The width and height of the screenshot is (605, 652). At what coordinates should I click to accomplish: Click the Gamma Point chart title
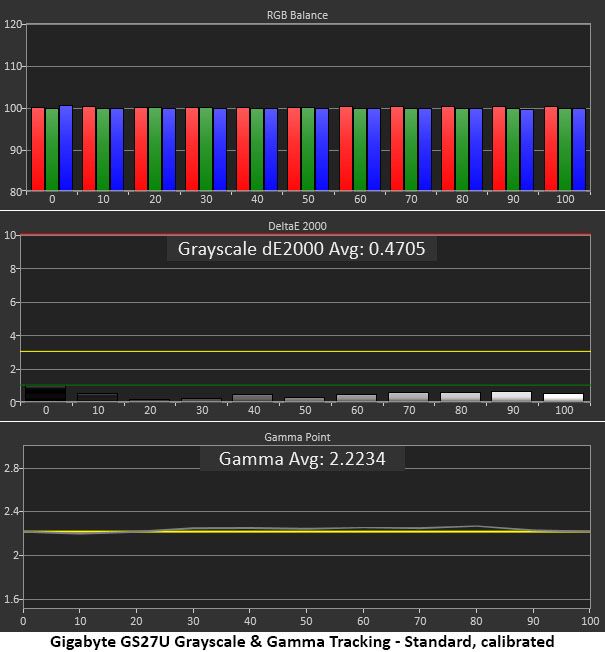click(x=297, y=437)
